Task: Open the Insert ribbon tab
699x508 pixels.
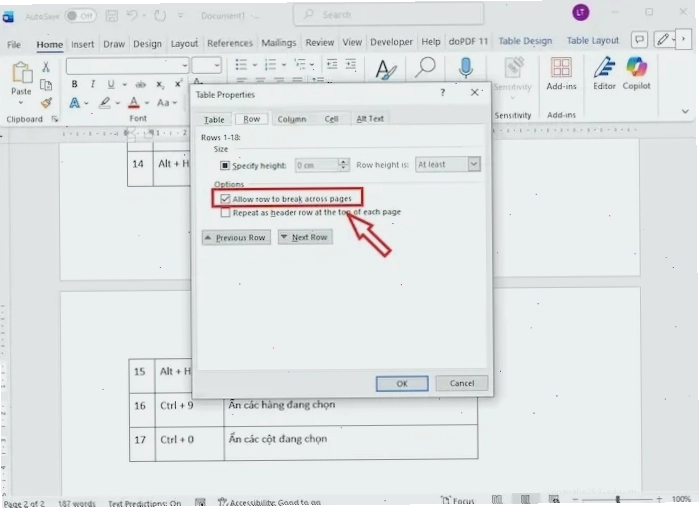Action: pos(82,44)
